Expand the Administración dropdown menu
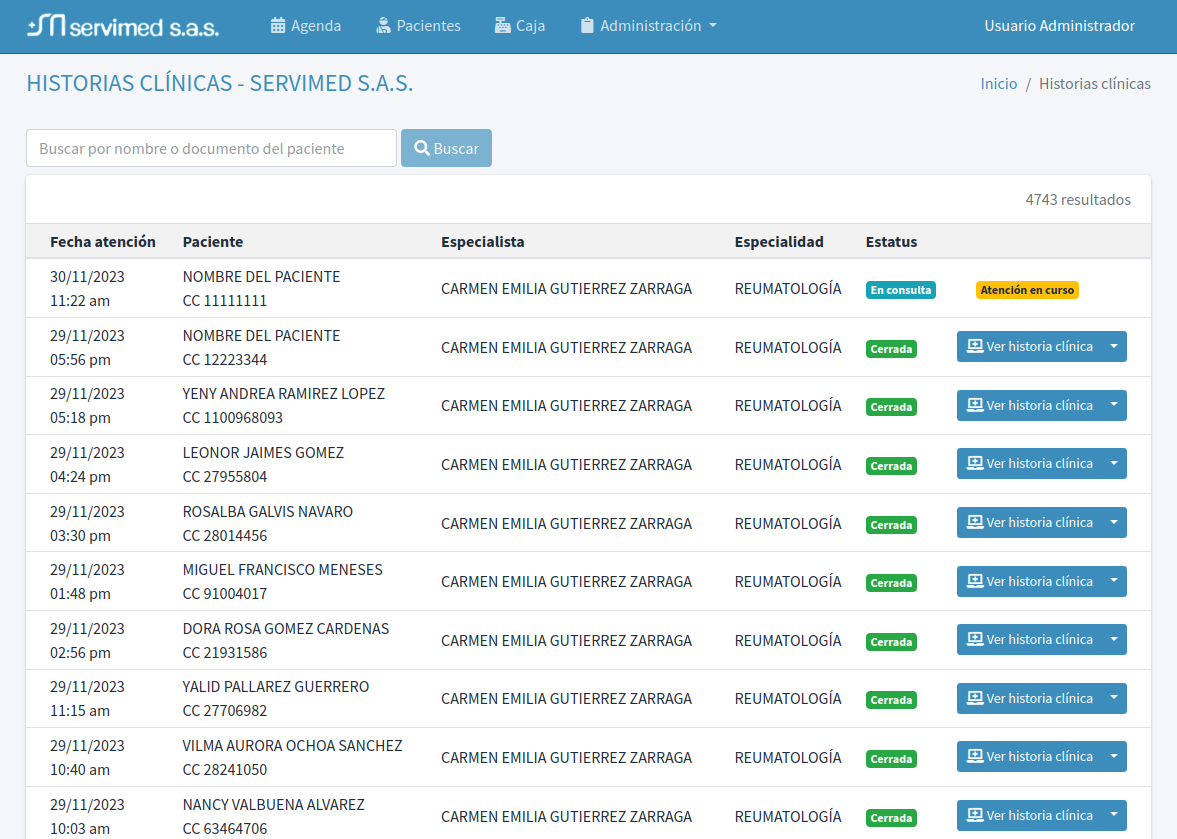 click(x=712, y=26)
